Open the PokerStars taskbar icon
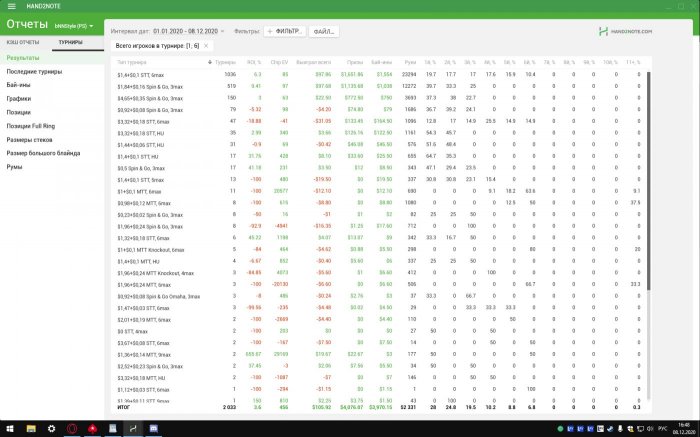The width and height of the screenshot is (700, 437). point(92,429)
